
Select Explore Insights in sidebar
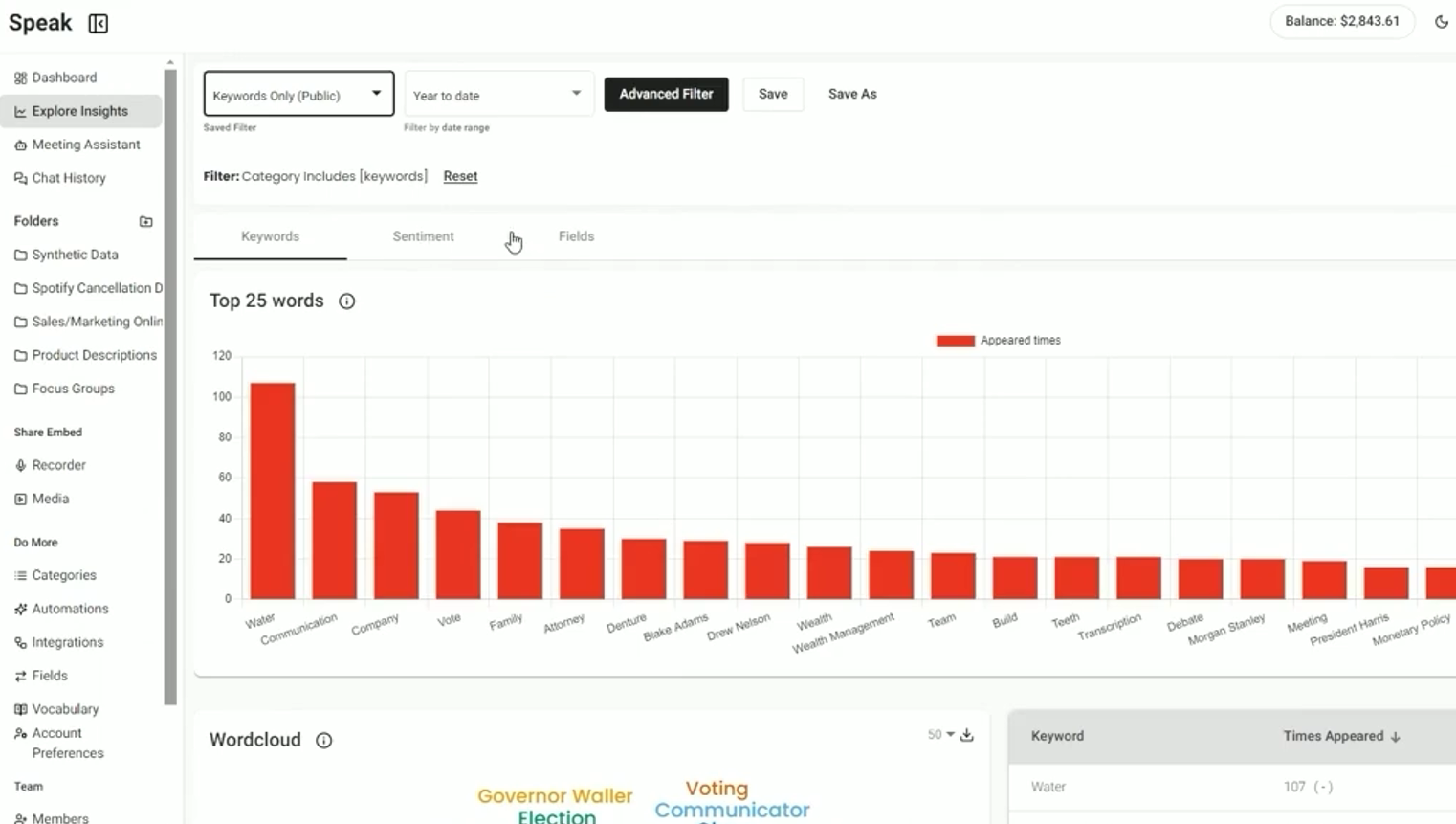pos(80,111)
